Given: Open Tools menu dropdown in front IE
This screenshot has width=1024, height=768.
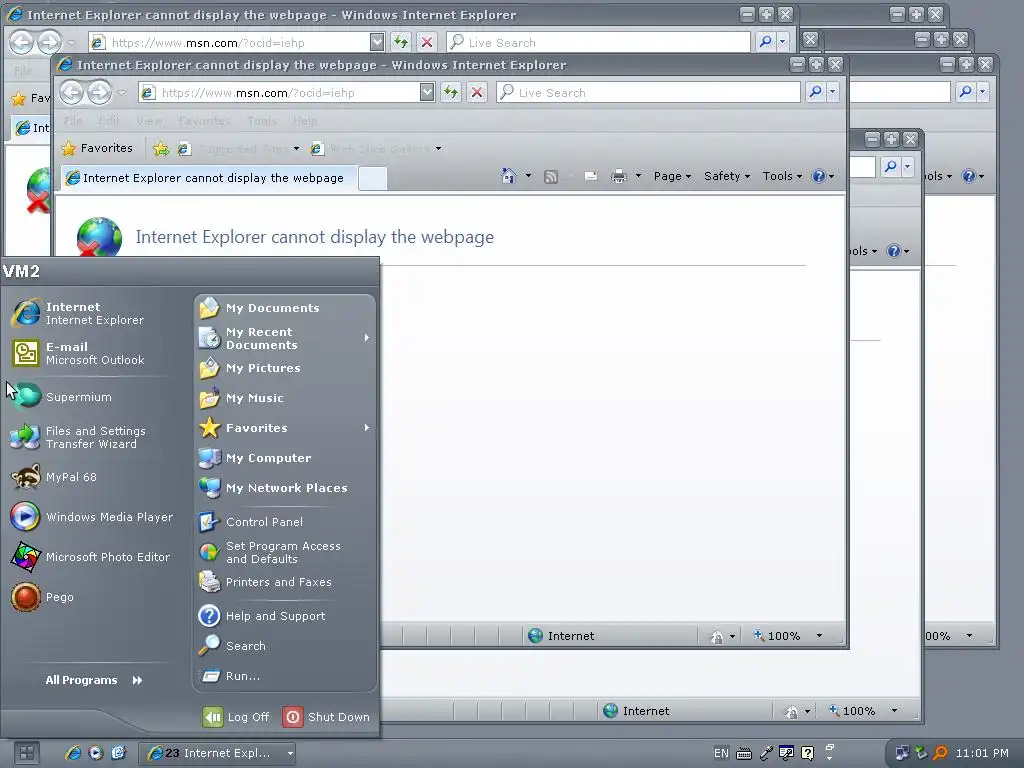Looking at the screenshot, I should click(782, 176).
